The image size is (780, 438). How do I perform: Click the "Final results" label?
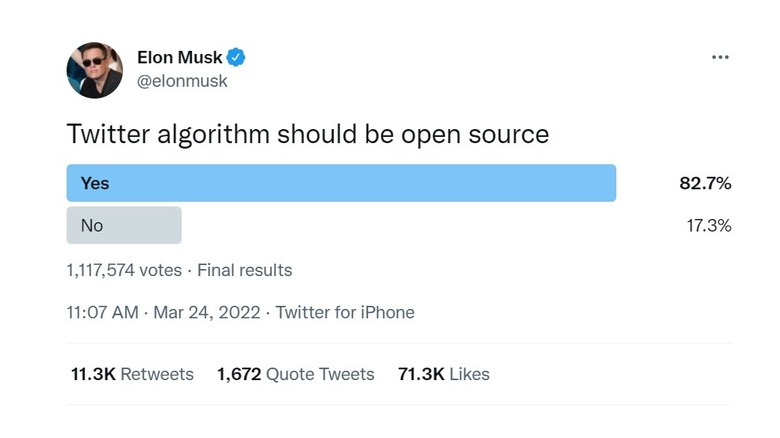[245, 270]
